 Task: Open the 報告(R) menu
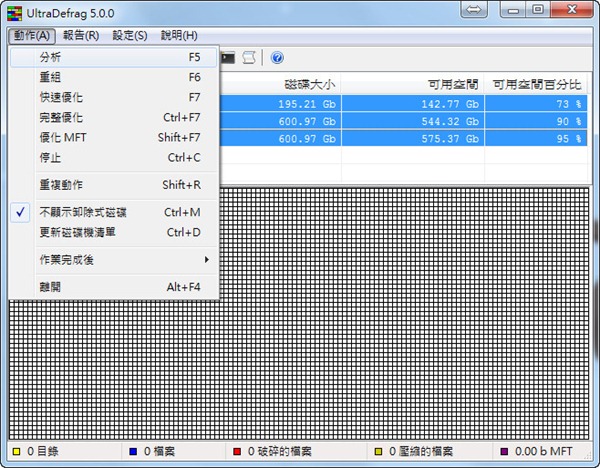coord(81,36)
